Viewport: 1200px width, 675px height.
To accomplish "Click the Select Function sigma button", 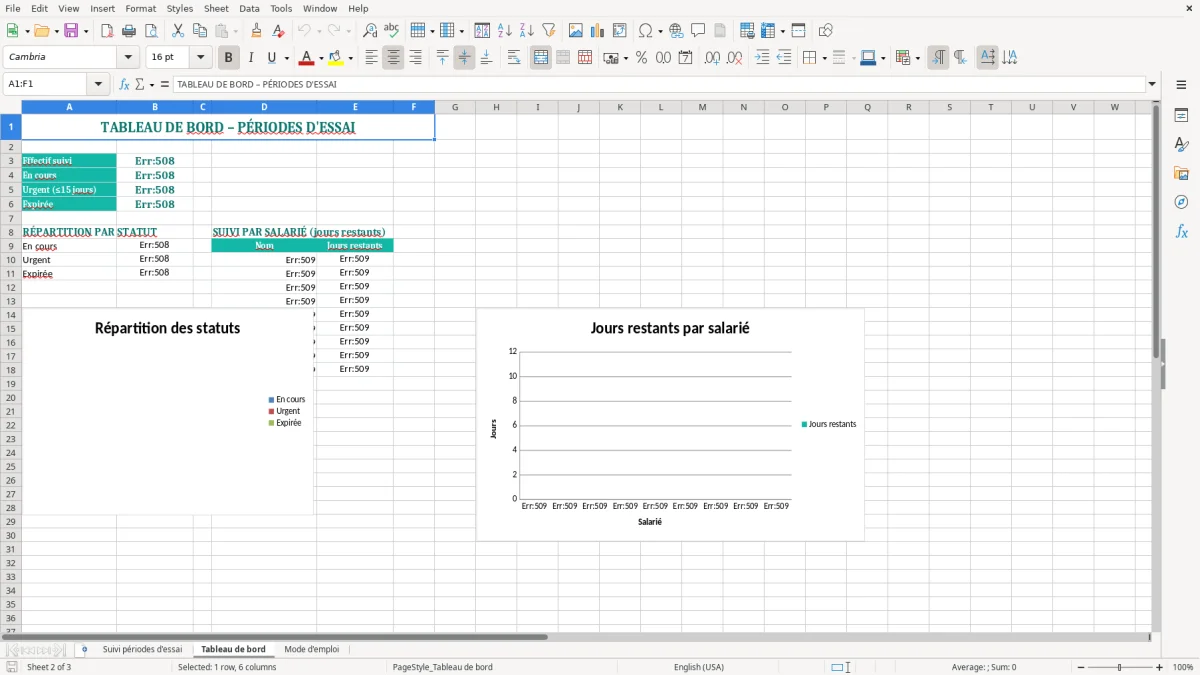I will click(x=139, y=85).
